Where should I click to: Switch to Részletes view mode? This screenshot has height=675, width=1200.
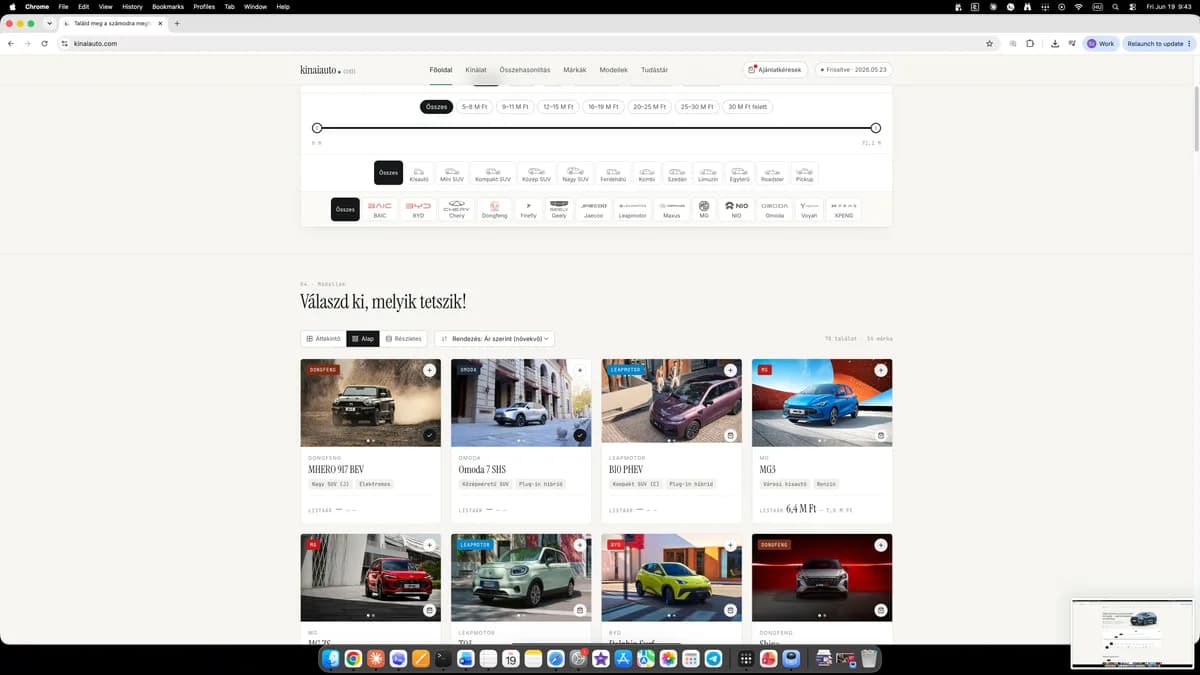pos(403,339)
